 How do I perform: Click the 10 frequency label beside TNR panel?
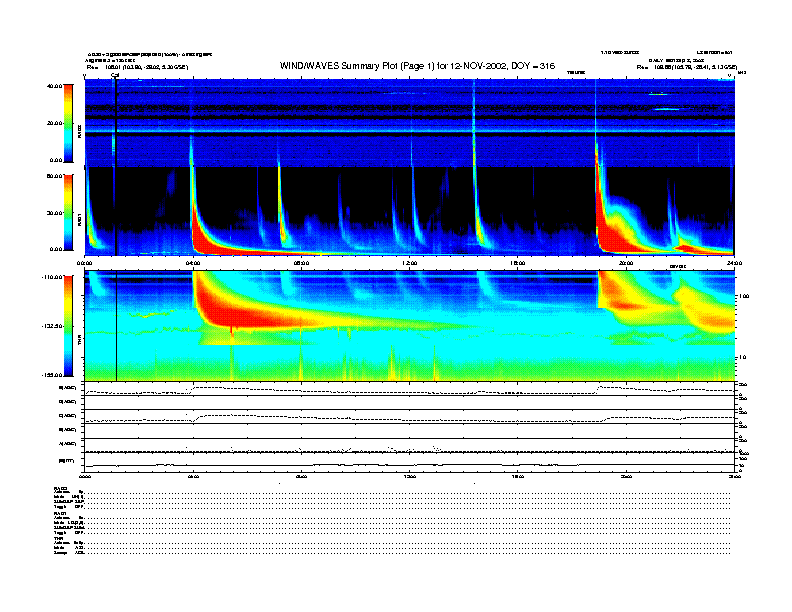pos(743,357)
